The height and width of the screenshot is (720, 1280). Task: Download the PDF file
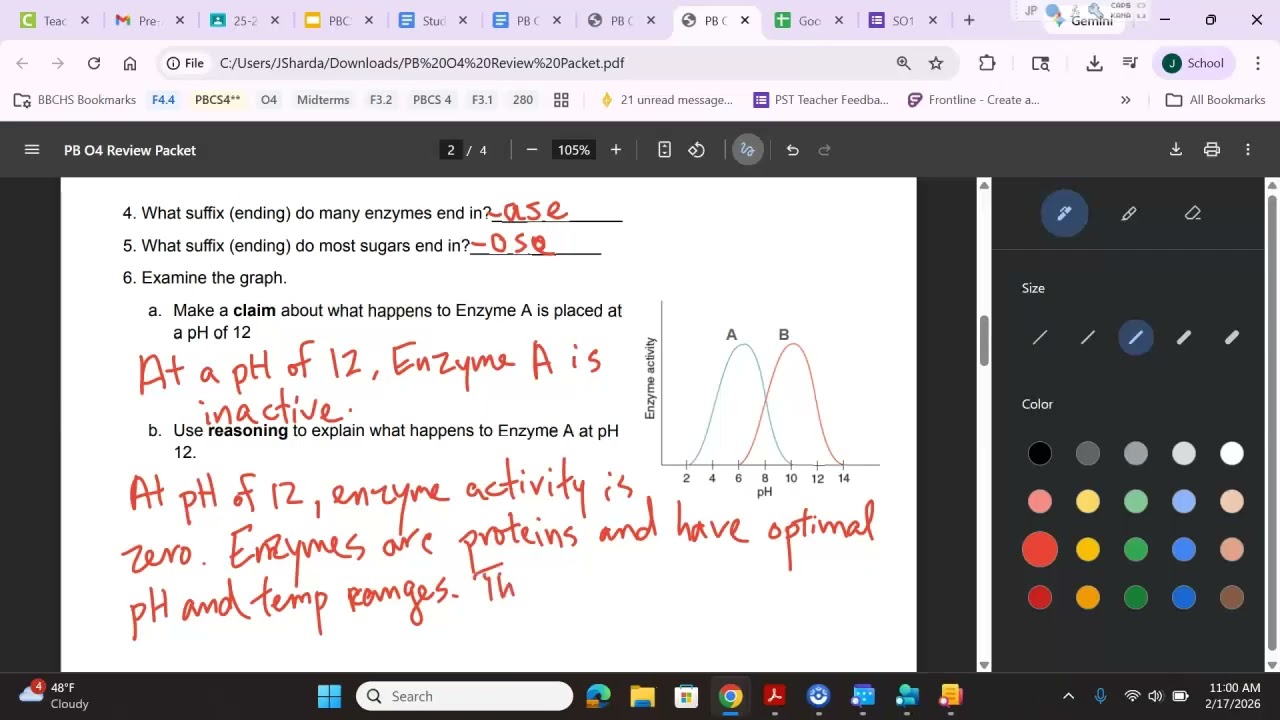(x=1176, y=150)
